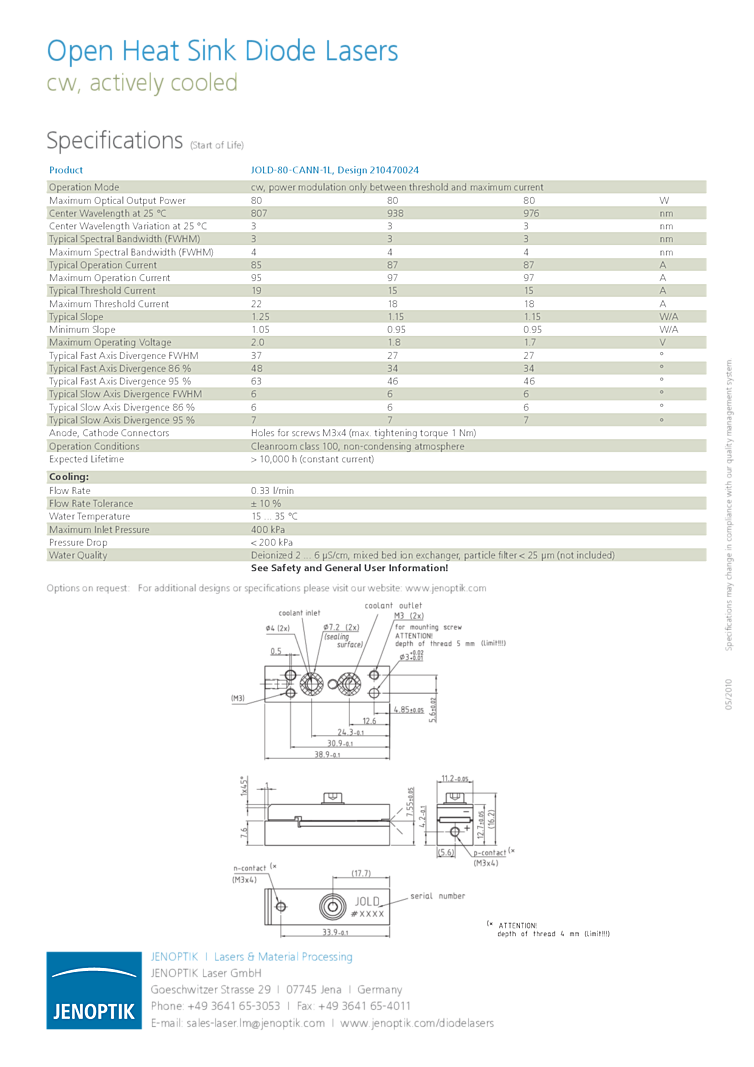This screenshot has height=1067, width=754.
Task: Click the 'Water Quality' row label
Action: [x=78, y=555]
